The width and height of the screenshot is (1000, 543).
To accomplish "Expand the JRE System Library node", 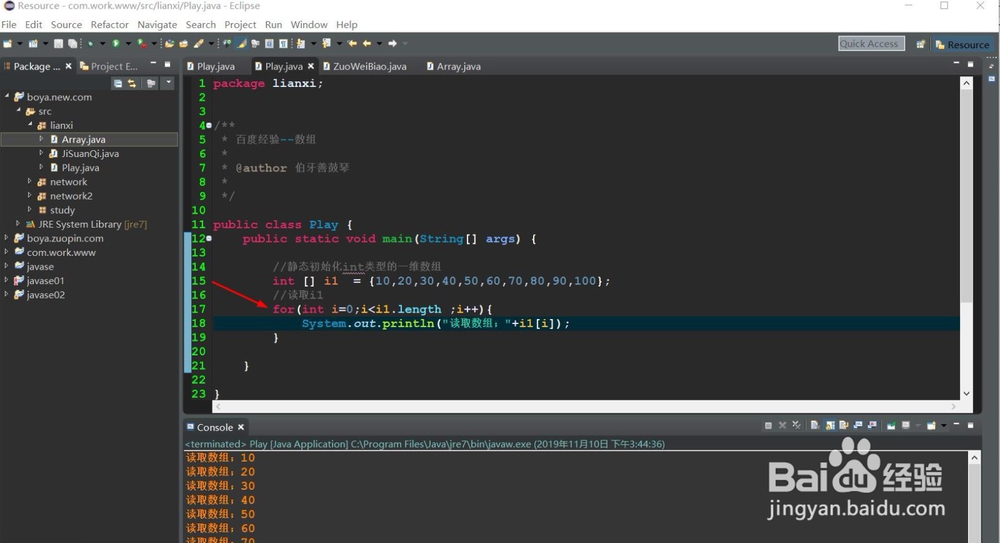I will pyautogui.click(x=18, y=223).
